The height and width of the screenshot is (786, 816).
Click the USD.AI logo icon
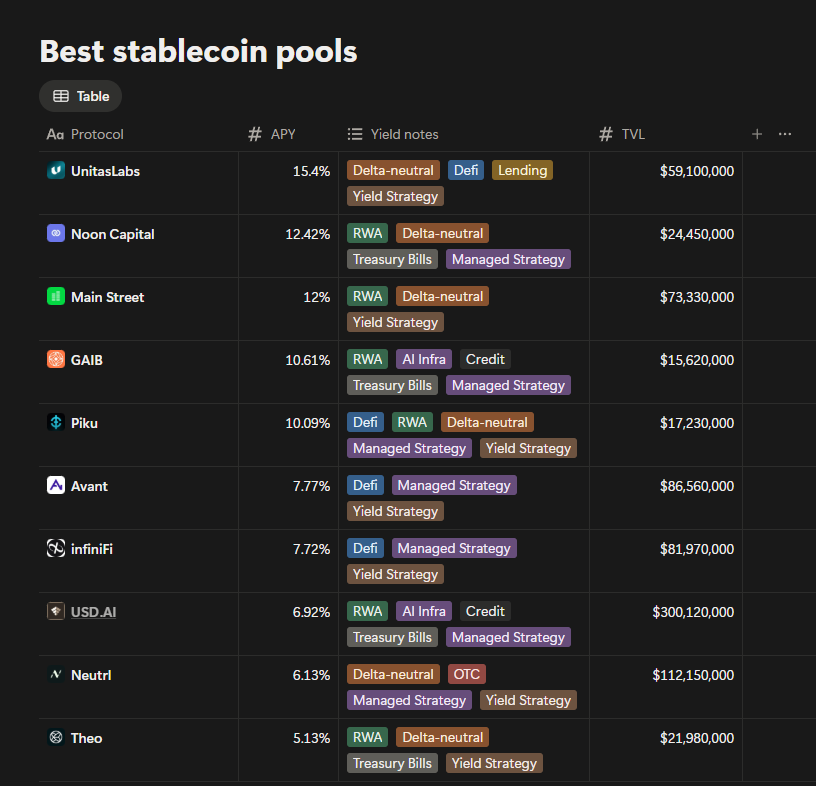[x=56, y=611]
